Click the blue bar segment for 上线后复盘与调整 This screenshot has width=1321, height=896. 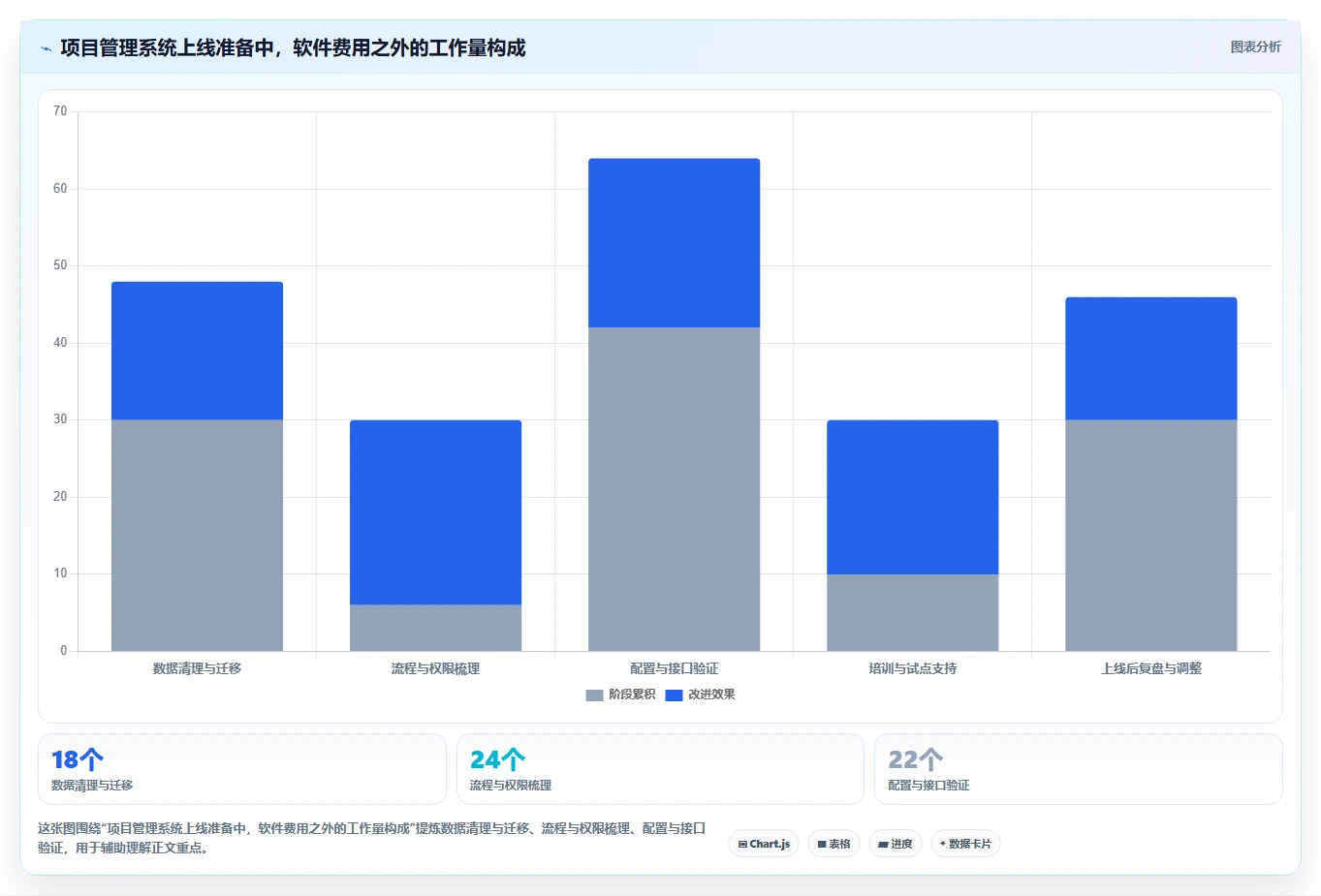tap(1150, 358)
